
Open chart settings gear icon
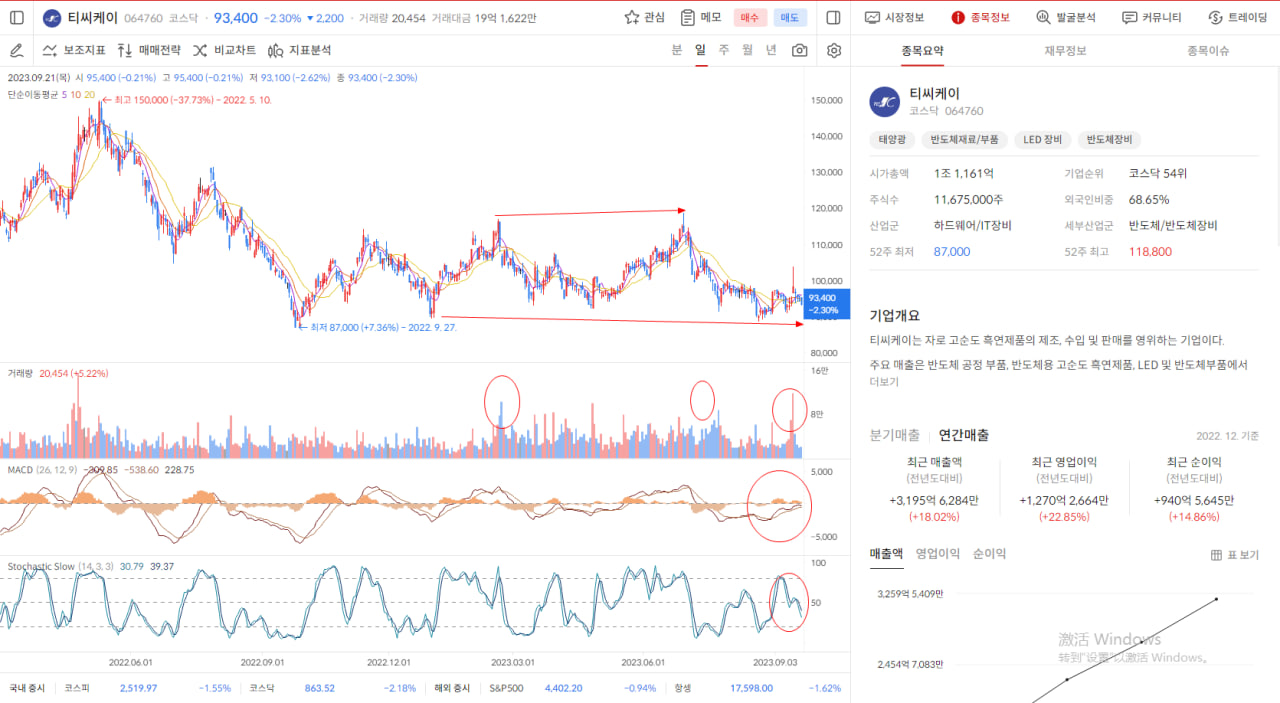point(834,50)
